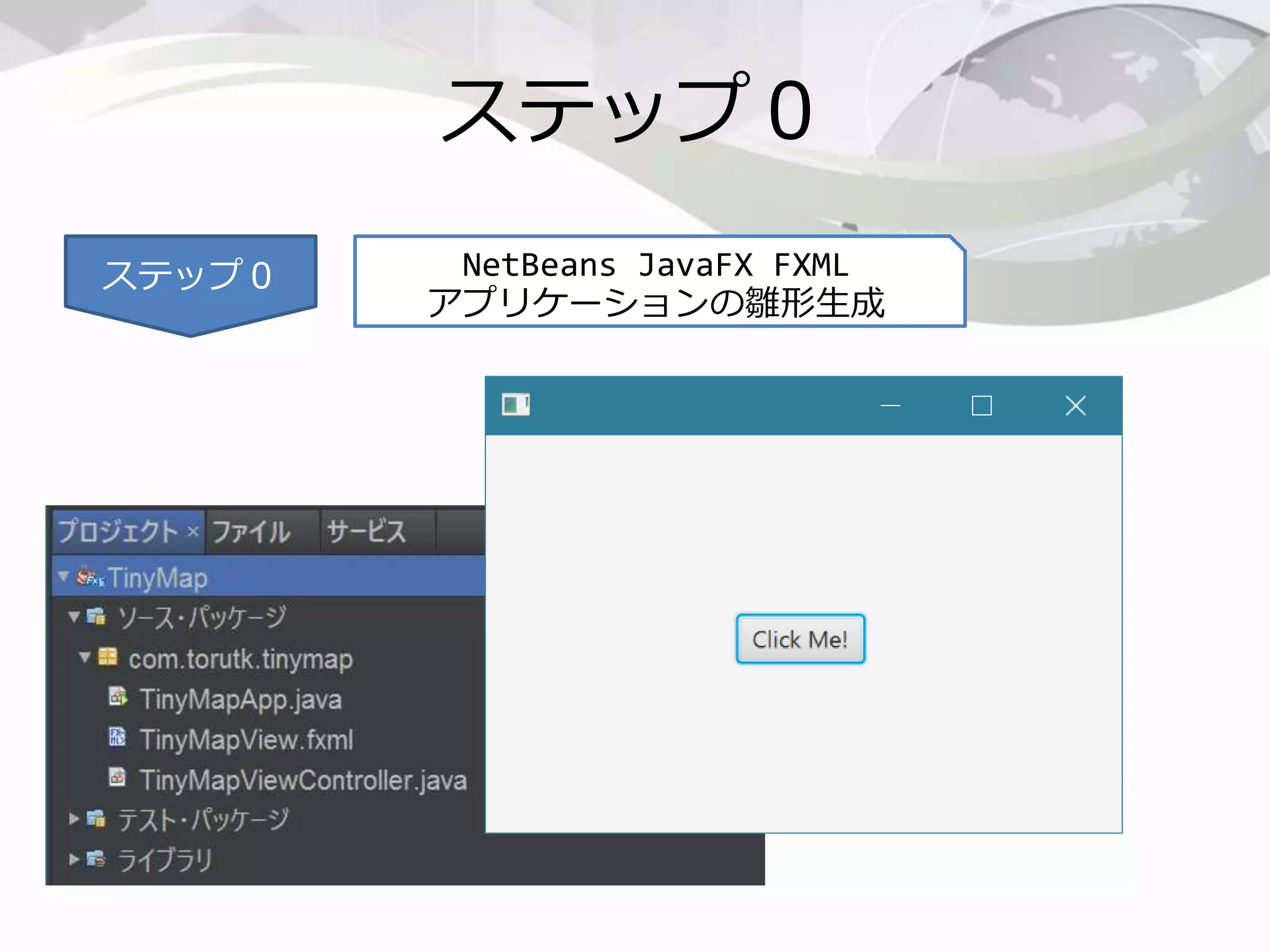The image size is (1270, 952).
Task: Close the JavaFX application window
Action: pos(1076,405)
